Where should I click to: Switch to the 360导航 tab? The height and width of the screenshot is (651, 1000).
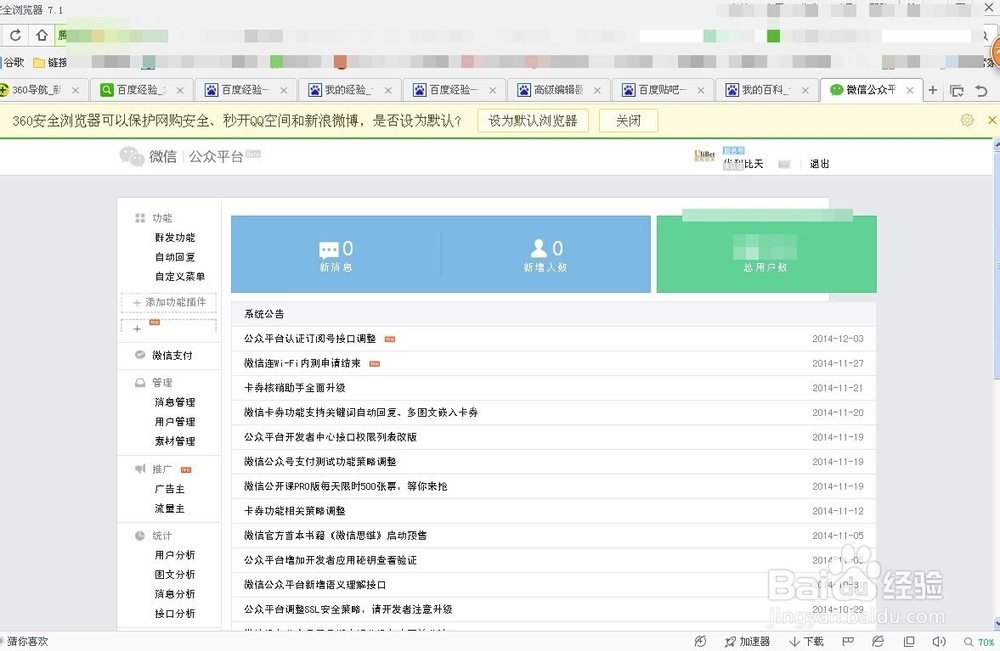tap(40, 90)
